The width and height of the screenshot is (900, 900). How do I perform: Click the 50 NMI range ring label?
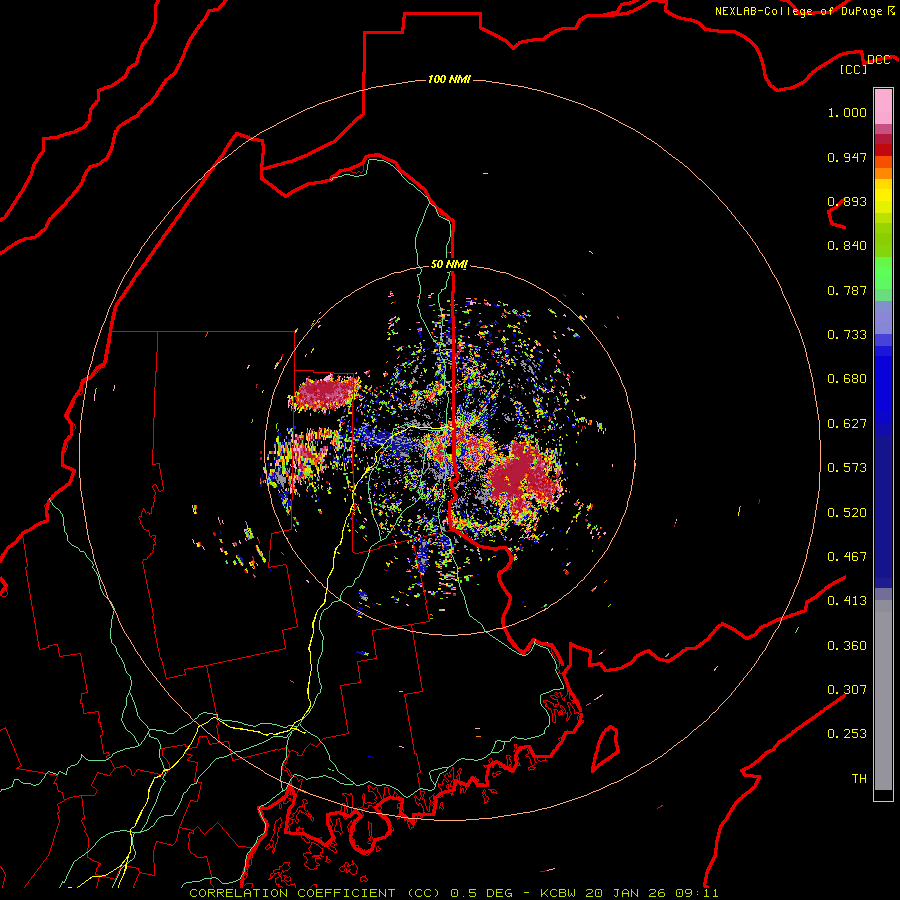tap(449, 264)
